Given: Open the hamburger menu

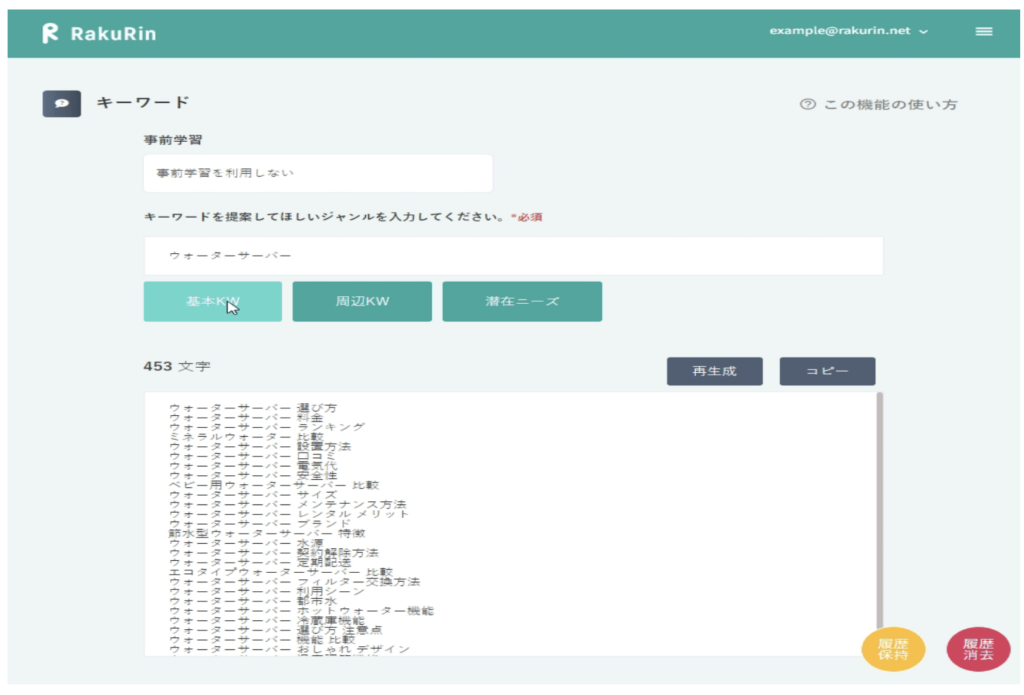Looking at the screenshot, I should point(983,31).
